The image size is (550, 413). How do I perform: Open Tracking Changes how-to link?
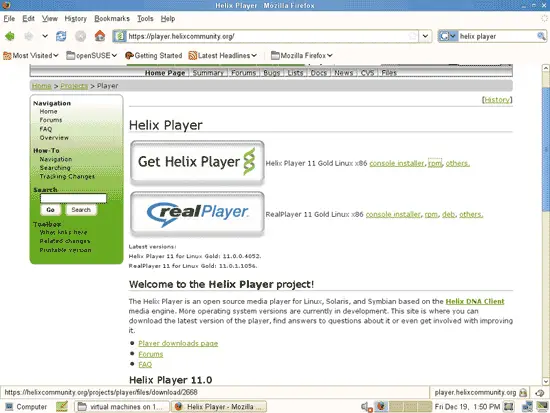[67, 176]
